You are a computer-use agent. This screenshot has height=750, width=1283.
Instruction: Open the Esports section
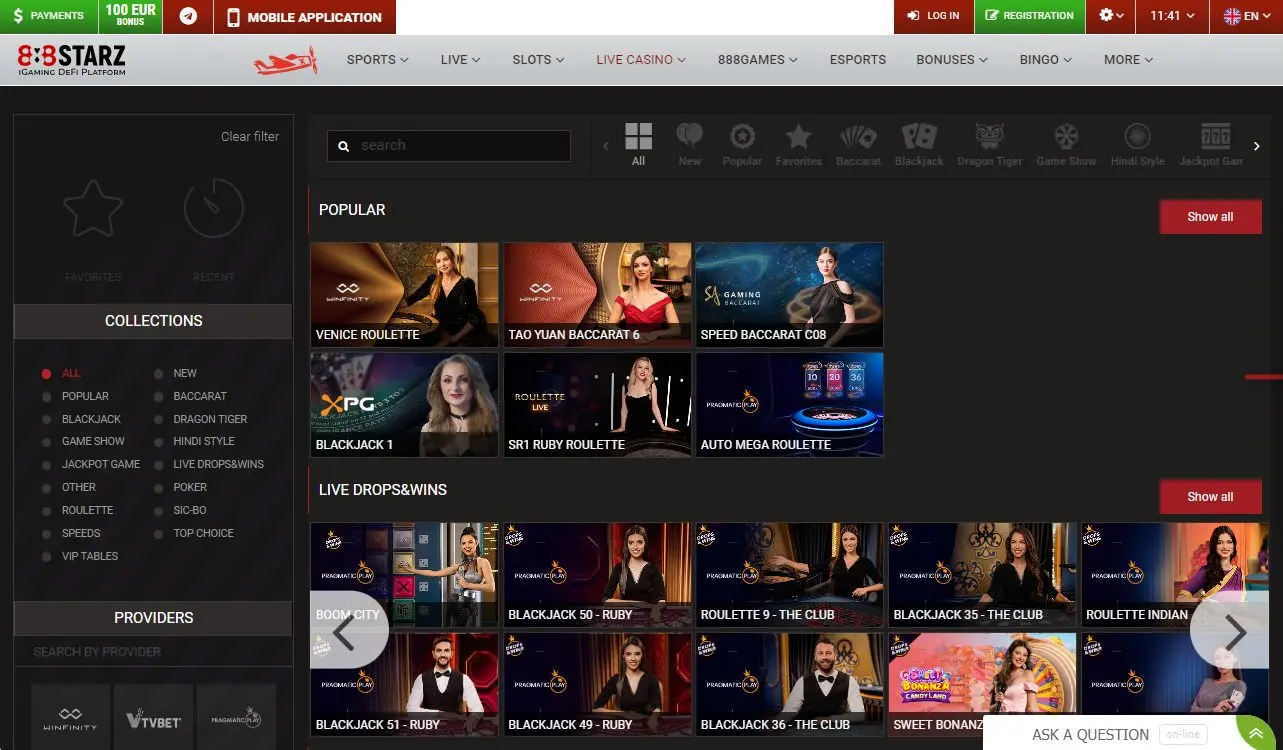pyautogui.click(x=858, y=60)
